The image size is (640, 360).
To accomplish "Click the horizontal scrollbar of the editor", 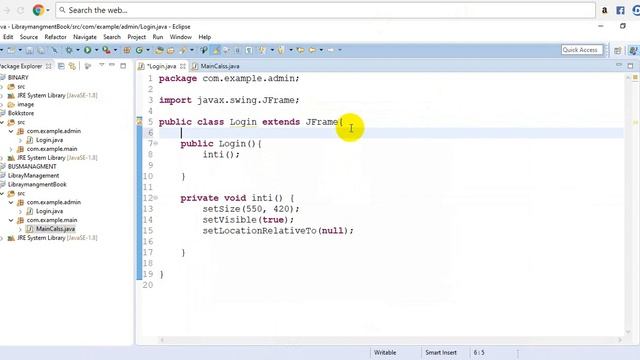I will pos(391,340).
